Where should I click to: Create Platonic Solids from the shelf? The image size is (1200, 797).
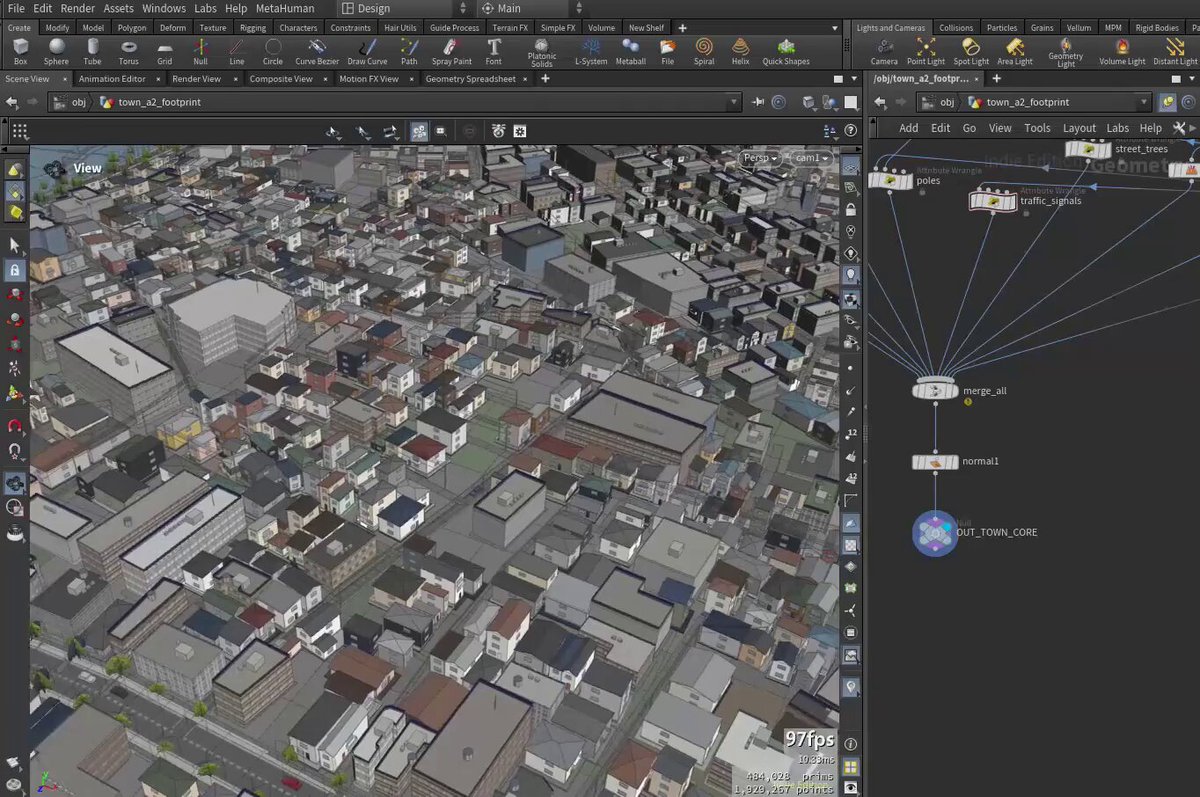[x=542, y=52]
